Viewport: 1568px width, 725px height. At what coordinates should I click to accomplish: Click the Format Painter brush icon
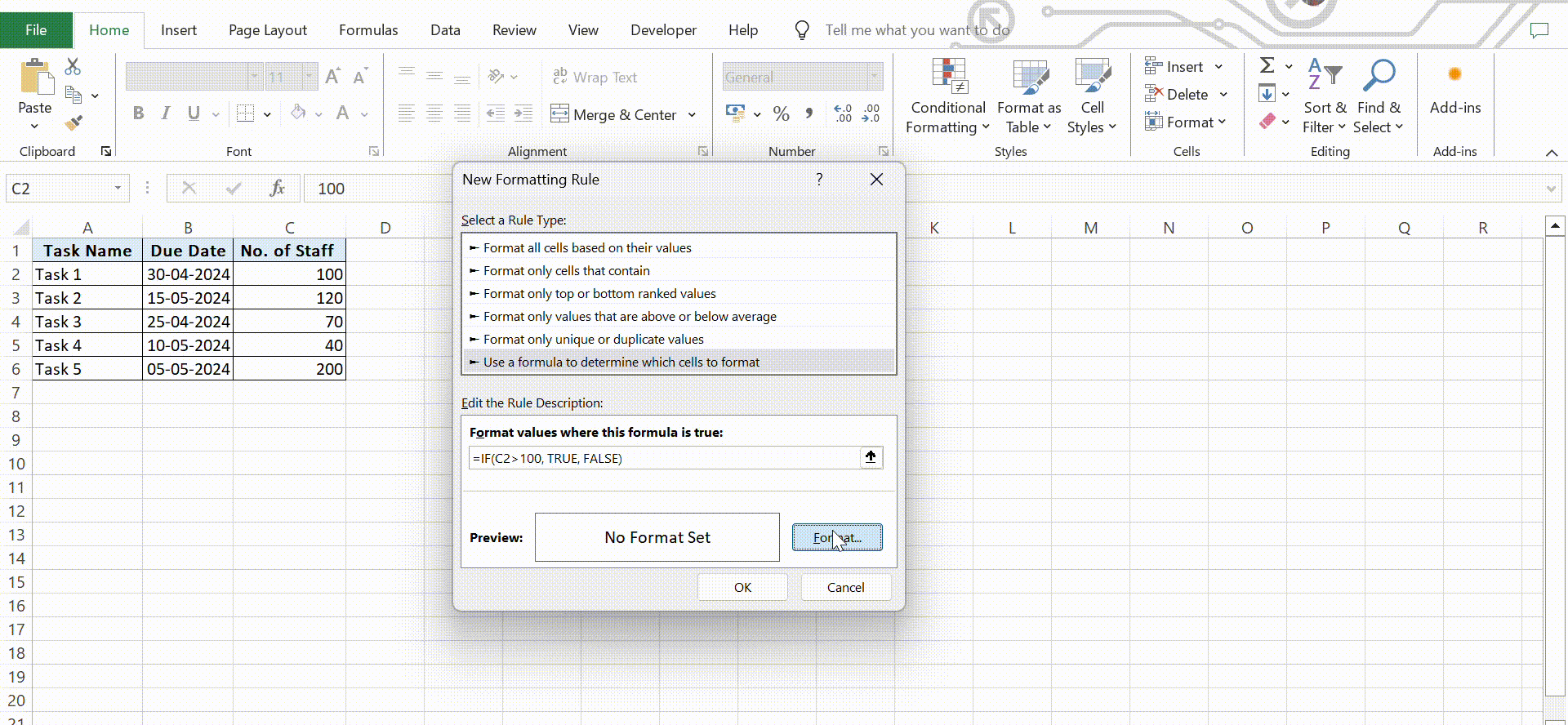[x=73, y=123]
